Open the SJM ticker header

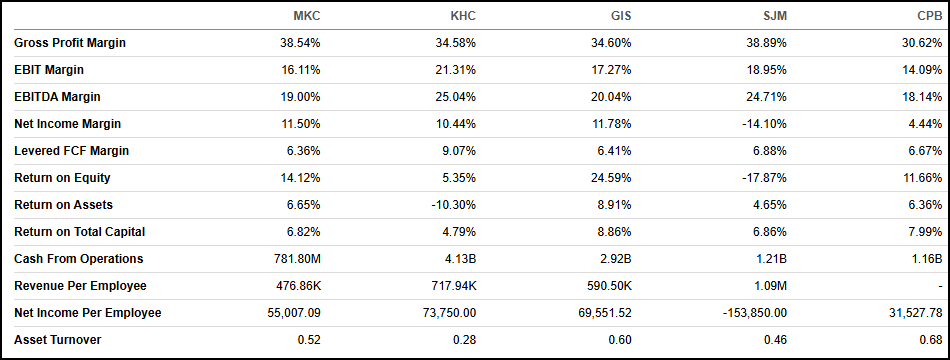(x=775, y=16)
